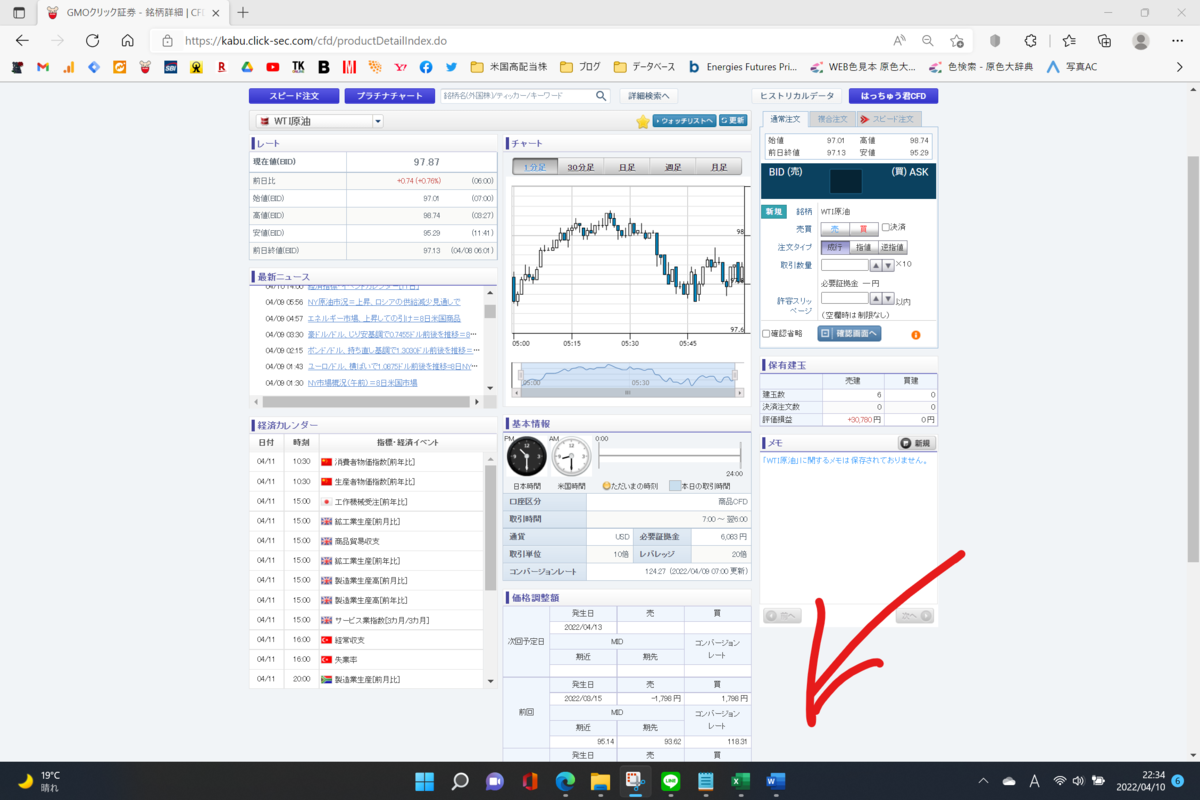Screen dimensions: 1200x800
Task: Click the economic calendar vertical scrollbar
Action: pos(490,527)
